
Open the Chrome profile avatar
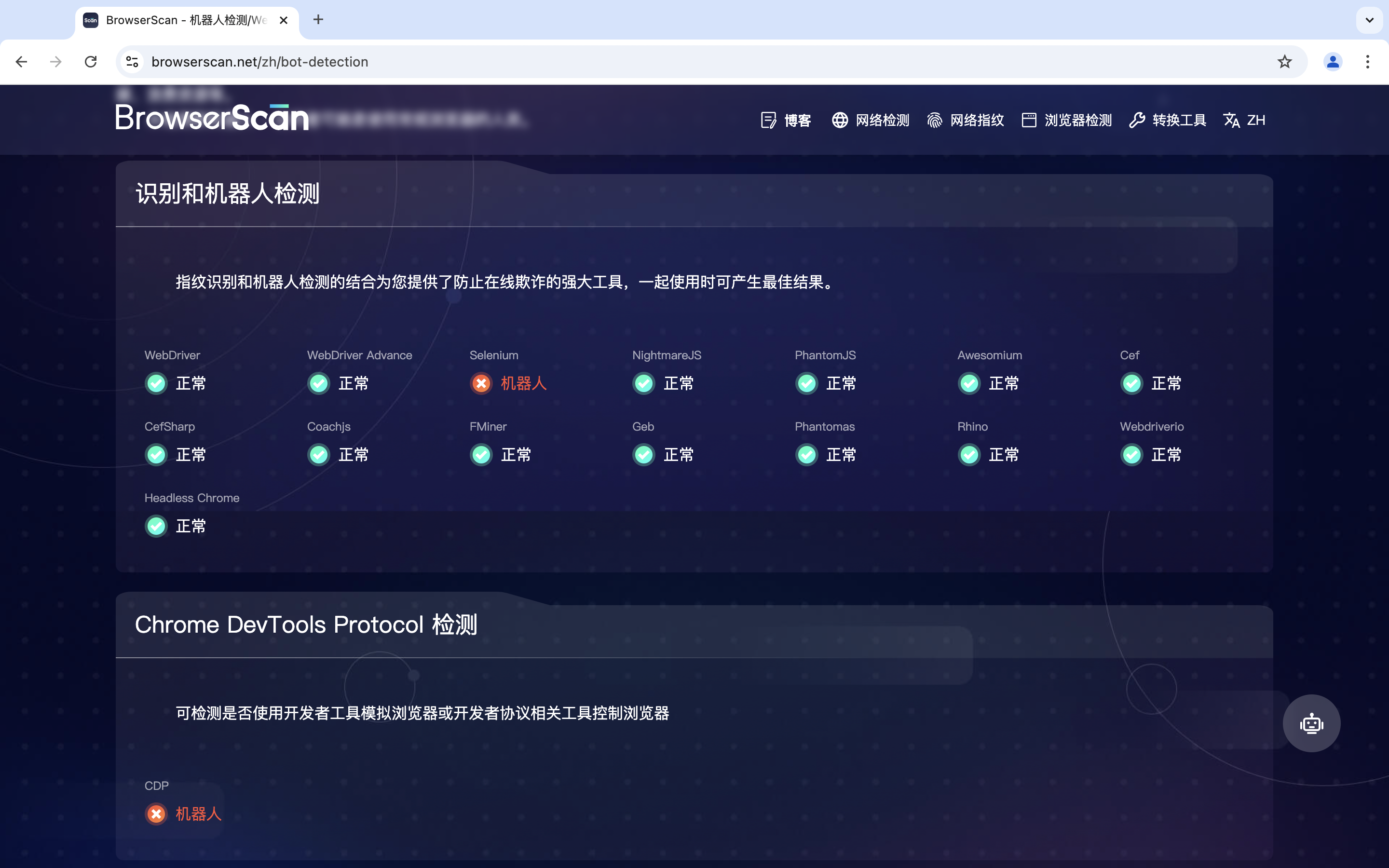(1333, 61)
